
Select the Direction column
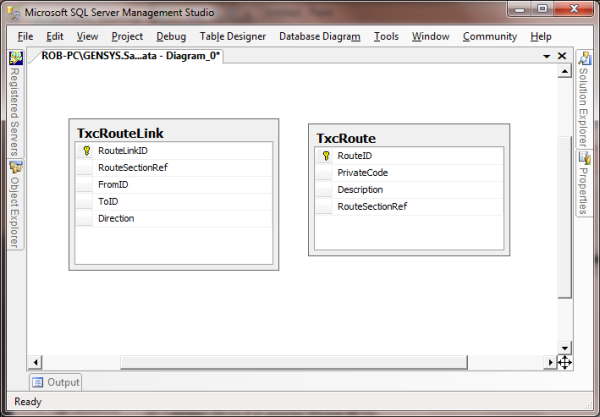coord(174,218)
